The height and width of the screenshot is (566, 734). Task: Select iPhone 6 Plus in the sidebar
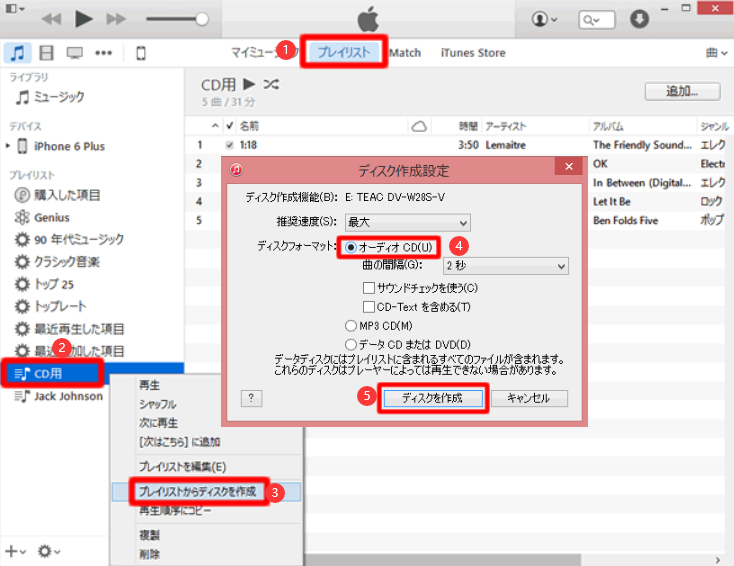(61, 146)
